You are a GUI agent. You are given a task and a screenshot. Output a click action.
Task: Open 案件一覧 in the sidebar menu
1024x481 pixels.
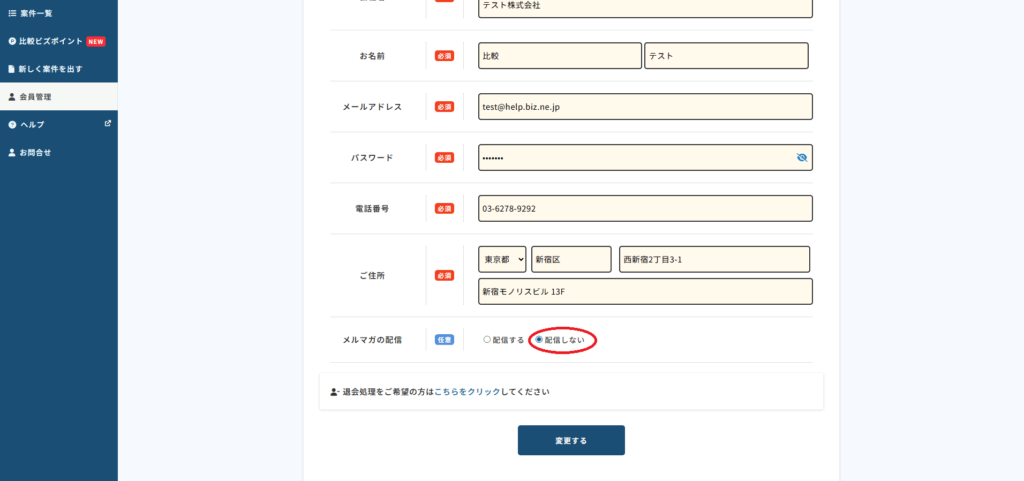(36, 13)
